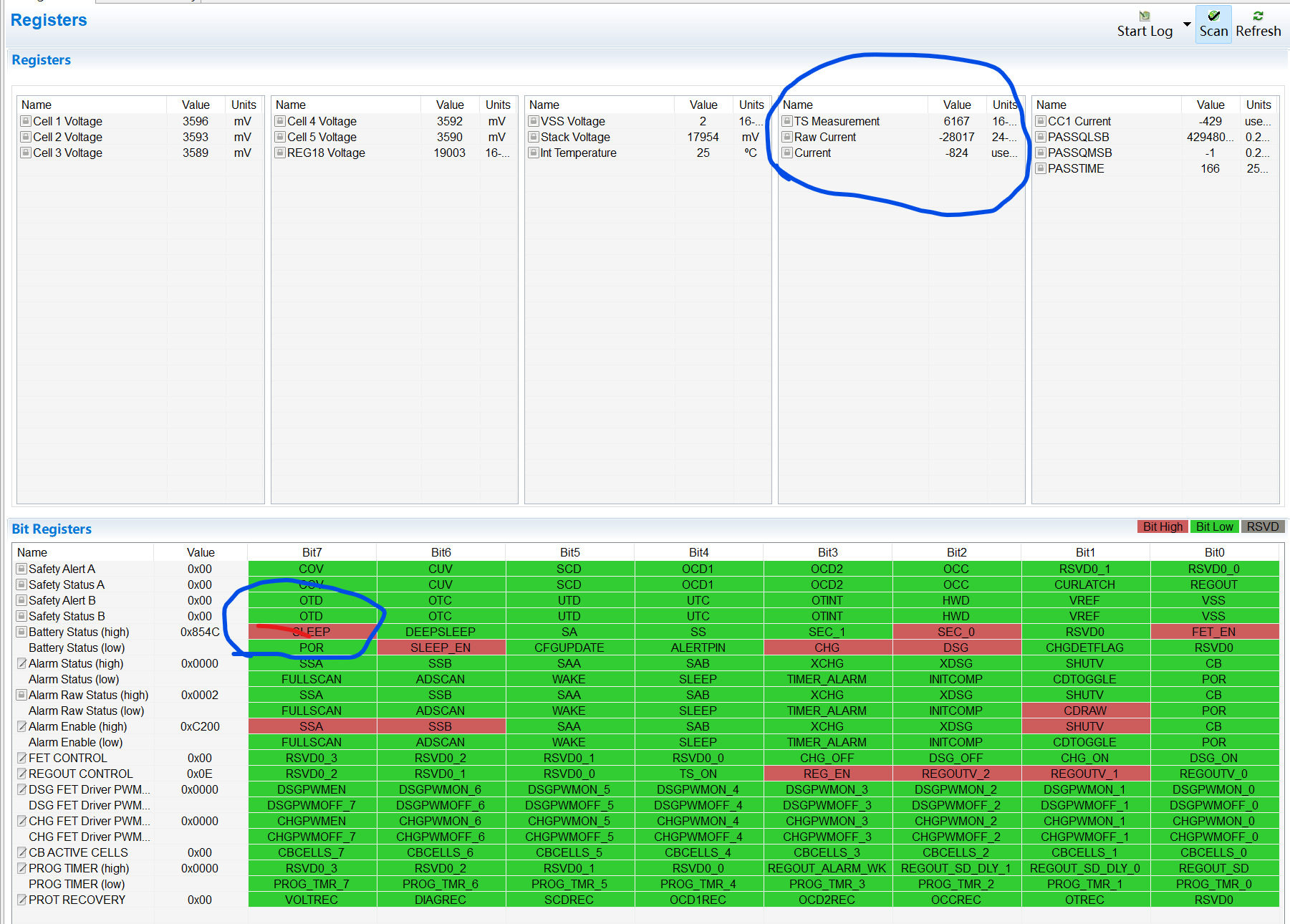
Task: Toggle the VOLTREC bit in PROT RECOVERY
Action: point(312,900)
